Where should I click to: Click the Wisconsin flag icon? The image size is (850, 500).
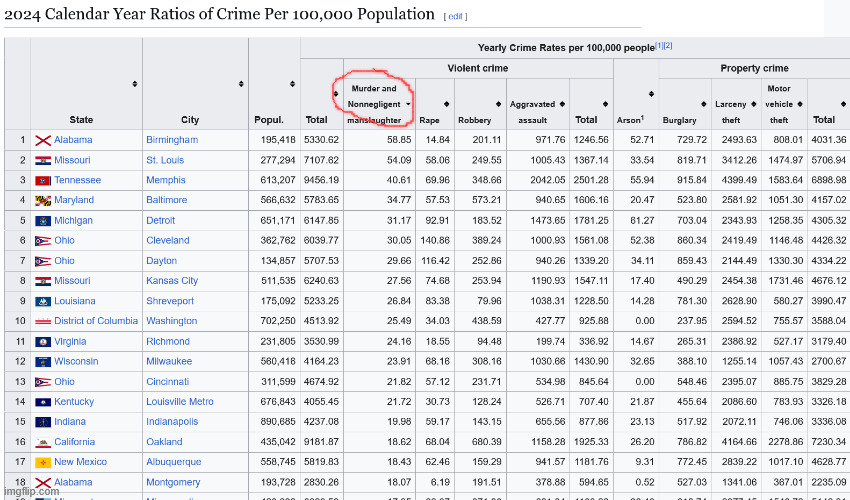tap(43, 362)
